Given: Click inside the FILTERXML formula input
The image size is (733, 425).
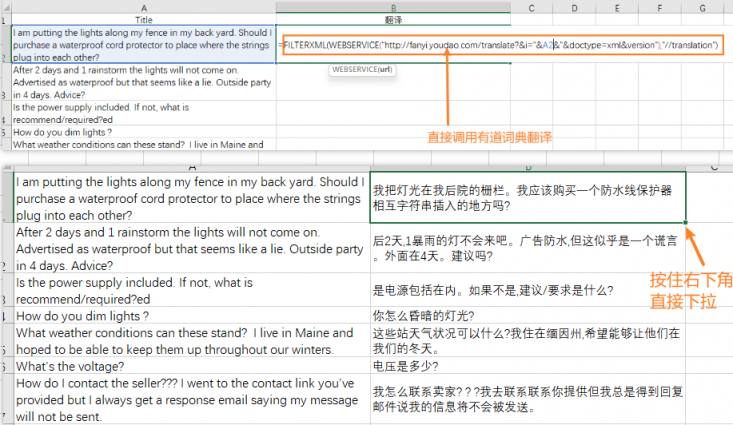Looking at the screenshot, I should (503, 45).
